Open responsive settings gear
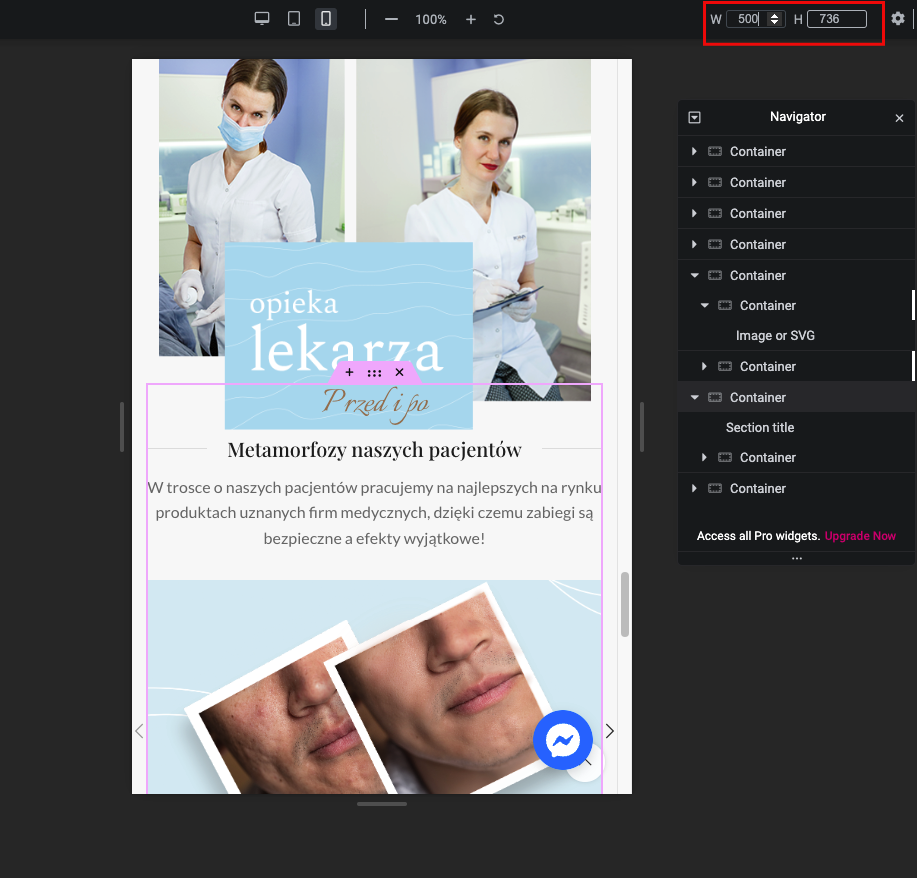Viewport: 917px width, 878px height. click(898, 19)
